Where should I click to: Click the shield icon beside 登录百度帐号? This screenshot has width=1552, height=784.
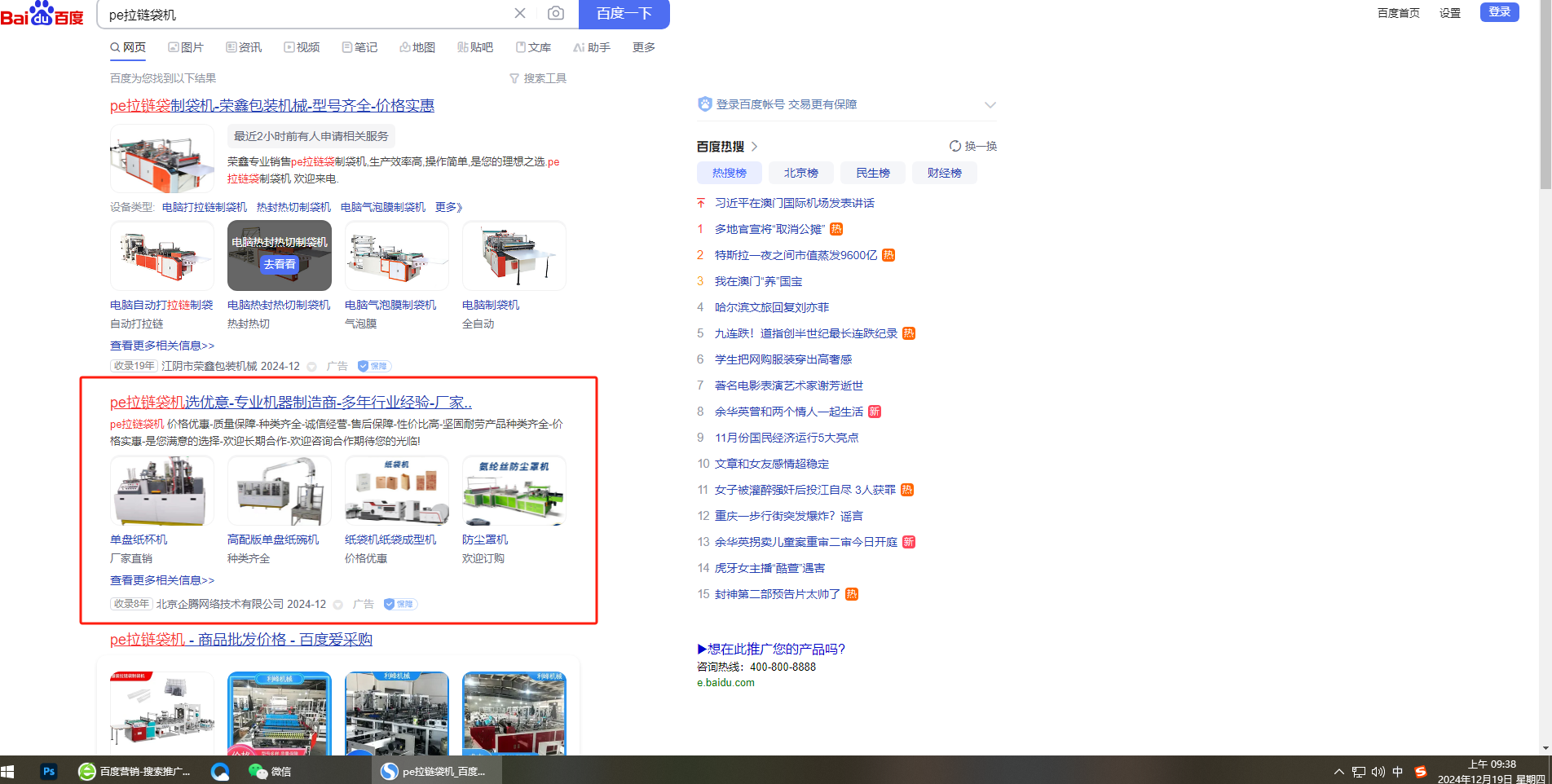tap(705, 104)
